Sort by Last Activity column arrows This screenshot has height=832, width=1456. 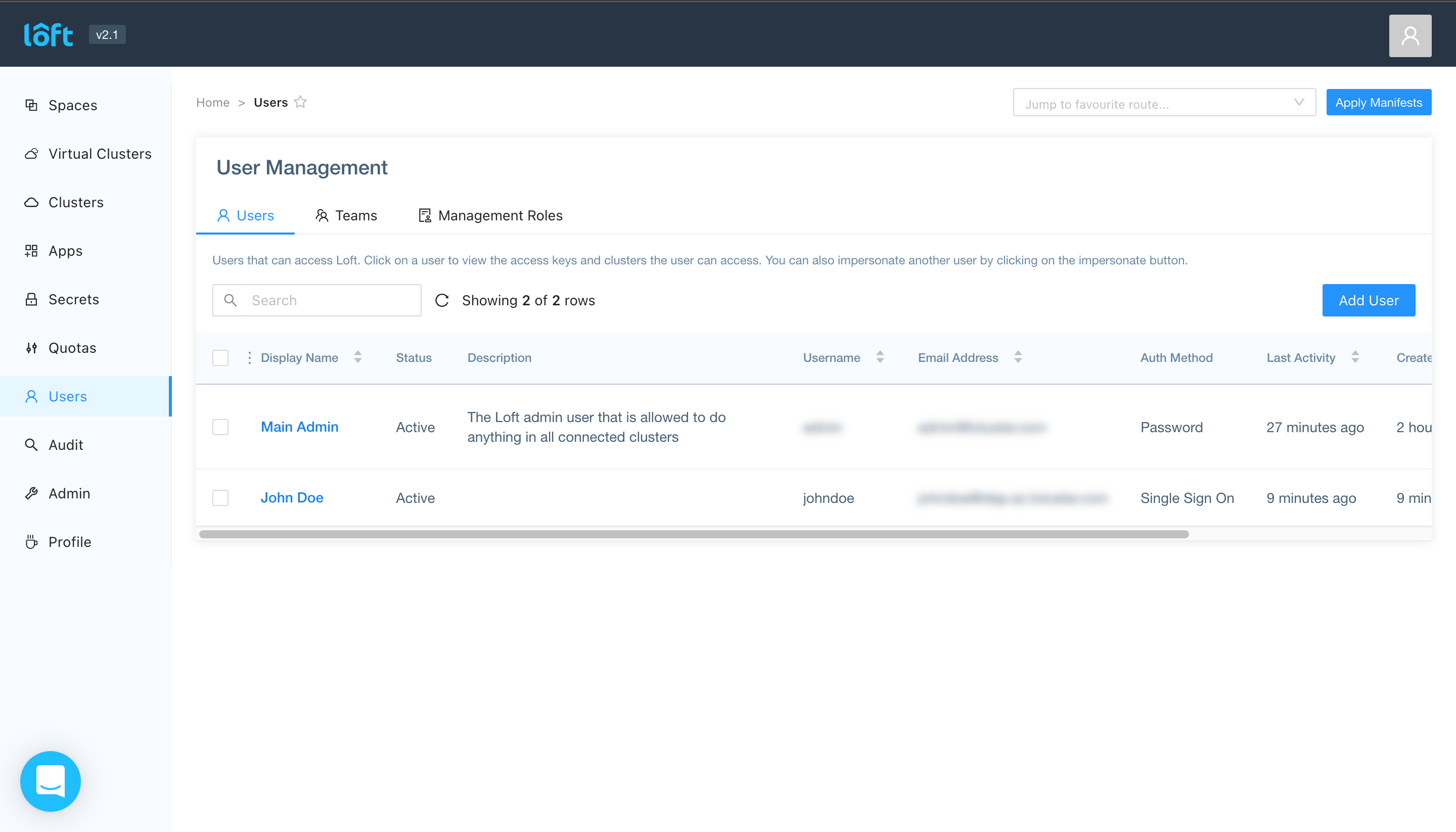(1355, 358)
